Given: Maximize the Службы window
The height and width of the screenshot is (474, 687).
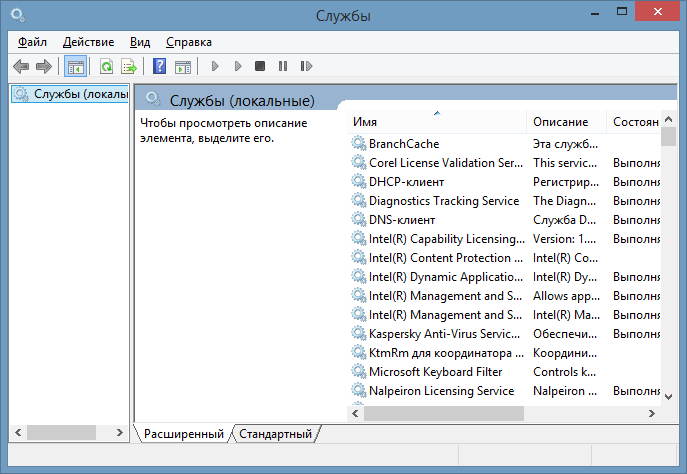Looking at the screenshot, I should pos(622,12).
